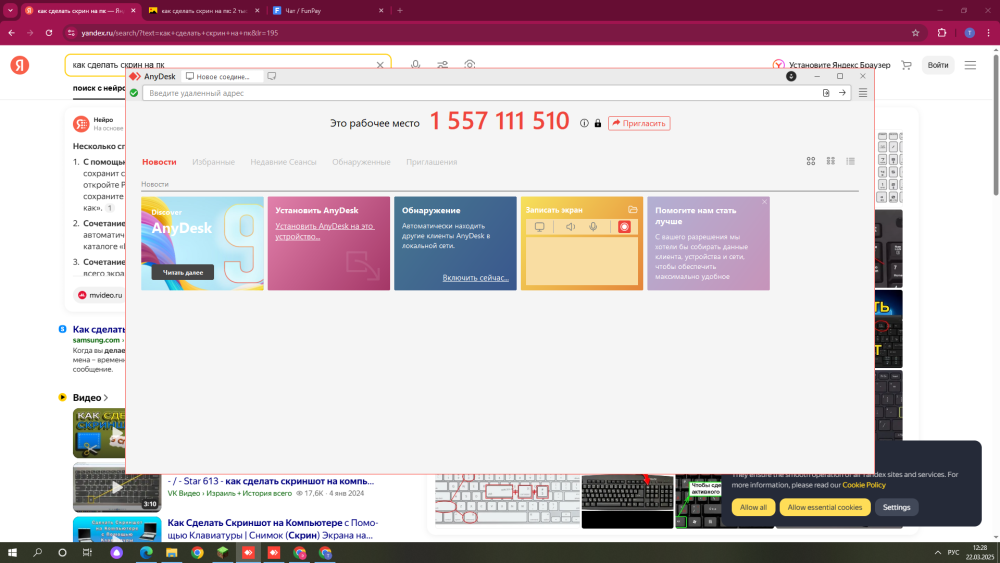Open the Избранные tab
1000x563 pixels.
214,162
